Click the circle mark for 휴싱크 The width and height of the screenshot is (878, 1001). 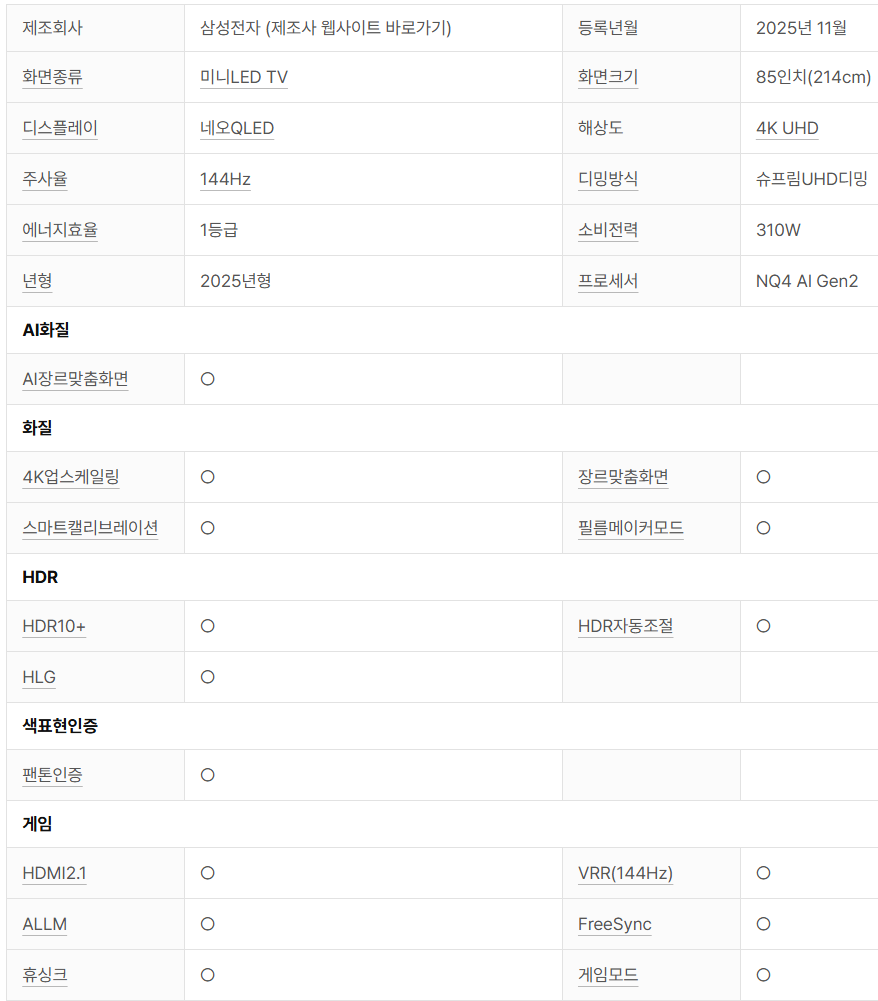pyautogui.click(x=208, y=975)
